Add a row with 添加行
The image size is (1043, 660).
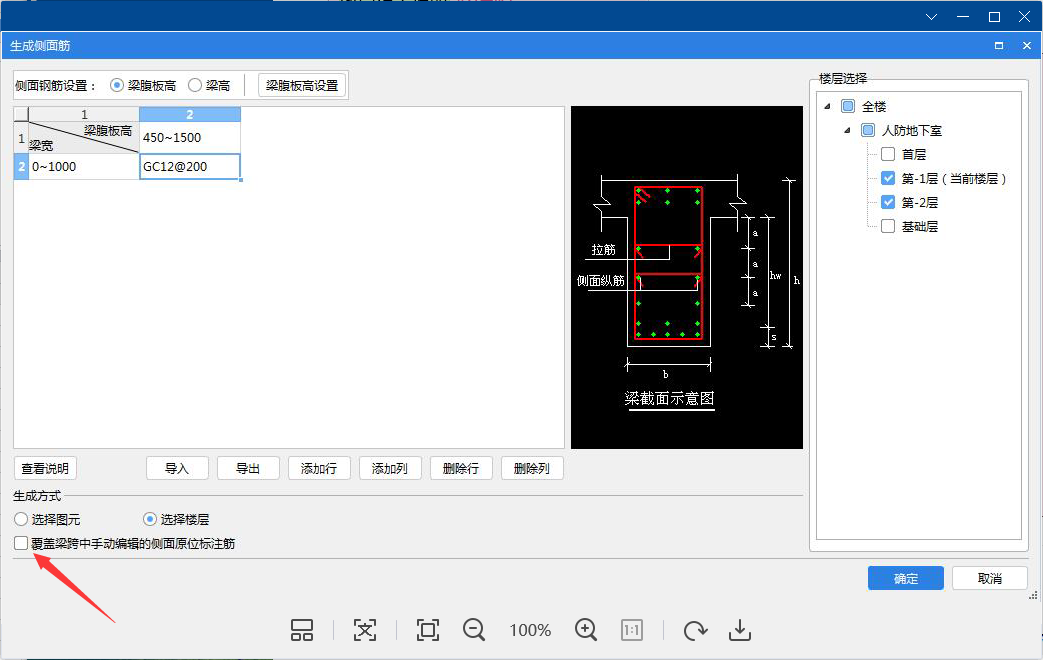tap(319, 468)
